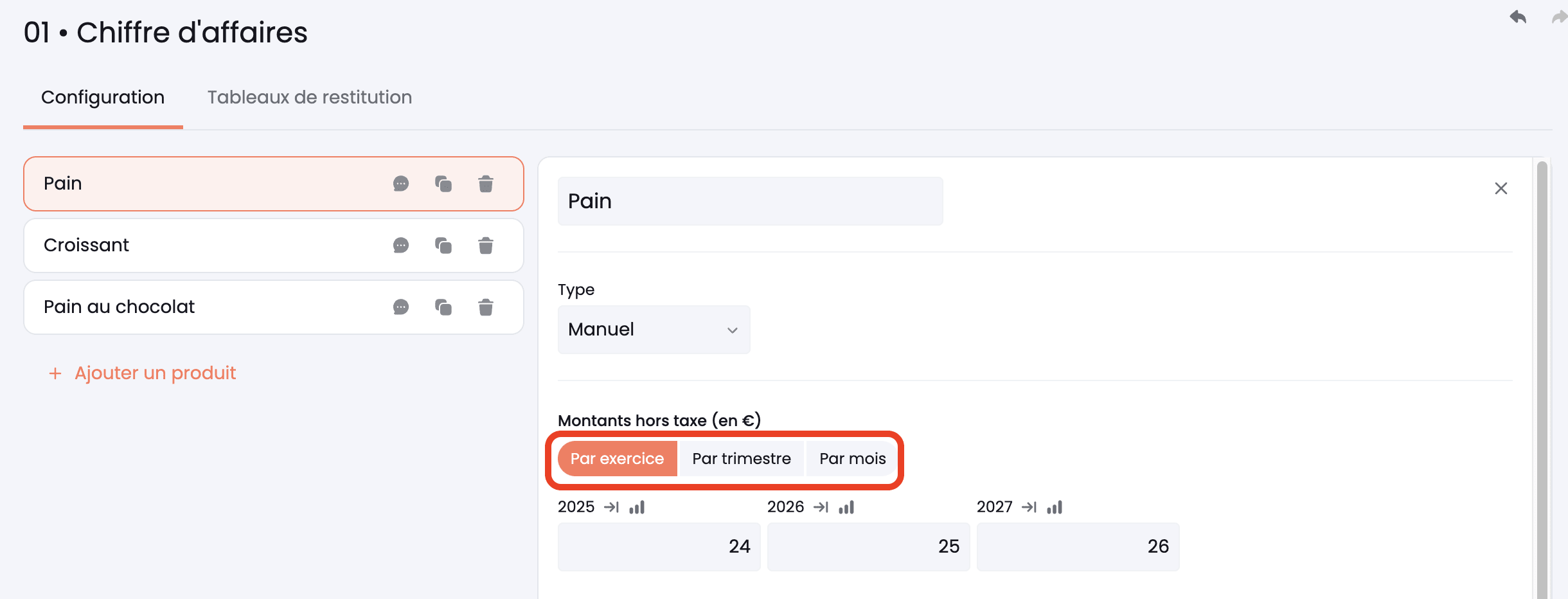Switch amounts to Par mois
Viewport: 1568px width, 599px height.
tap(852, 458)
